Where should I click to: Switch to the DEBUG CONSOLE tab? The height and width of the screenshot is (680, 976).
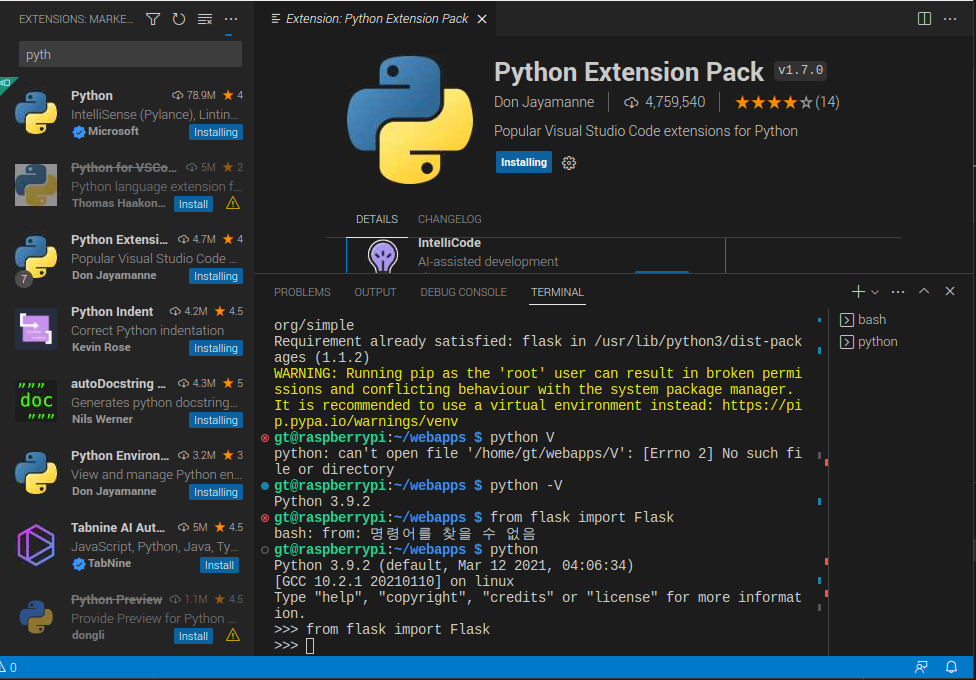coord(463,292)
